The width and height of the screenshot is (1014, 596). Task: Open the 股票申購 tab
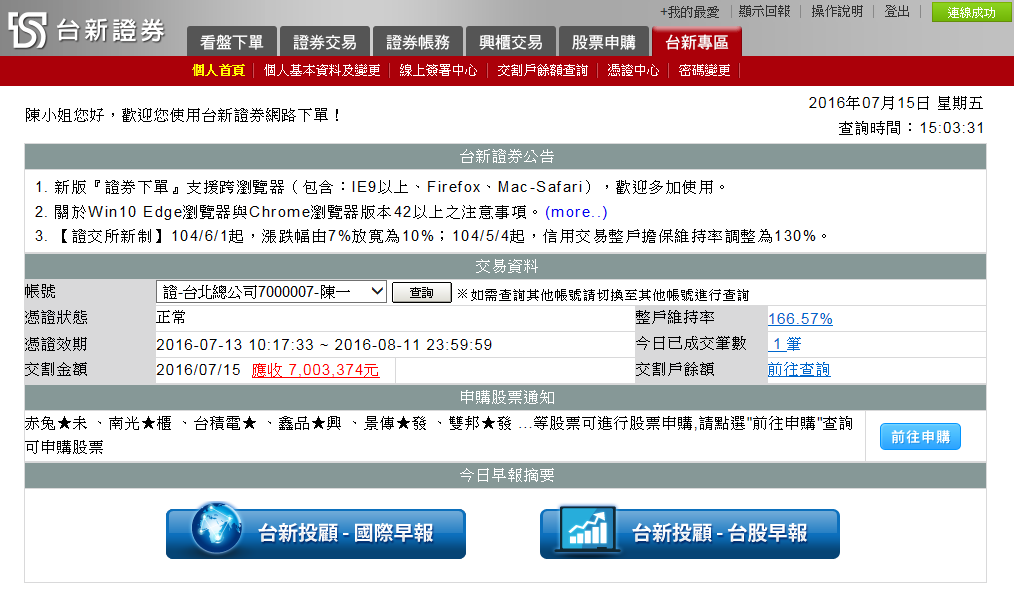tap(603, 43)
